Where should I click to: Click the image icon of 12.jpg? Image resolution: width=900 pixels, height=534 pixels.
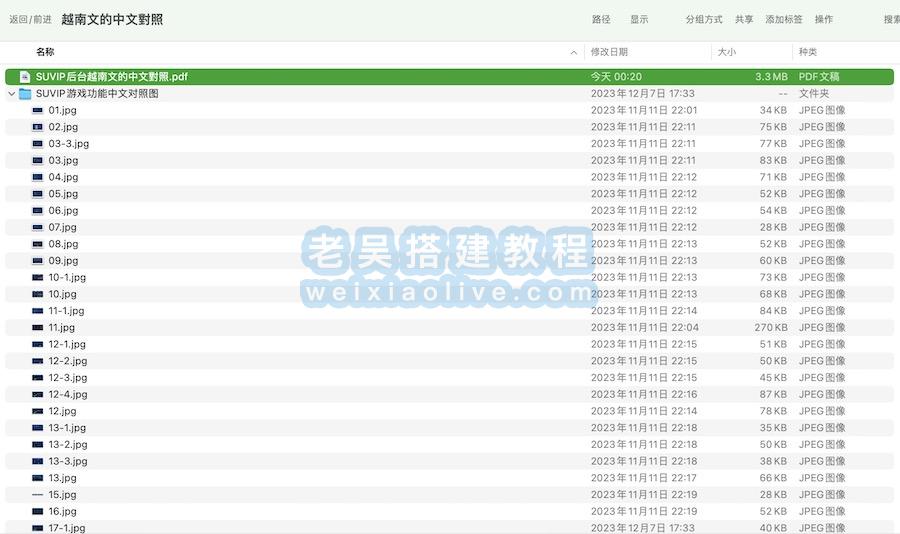click(38, 411)
